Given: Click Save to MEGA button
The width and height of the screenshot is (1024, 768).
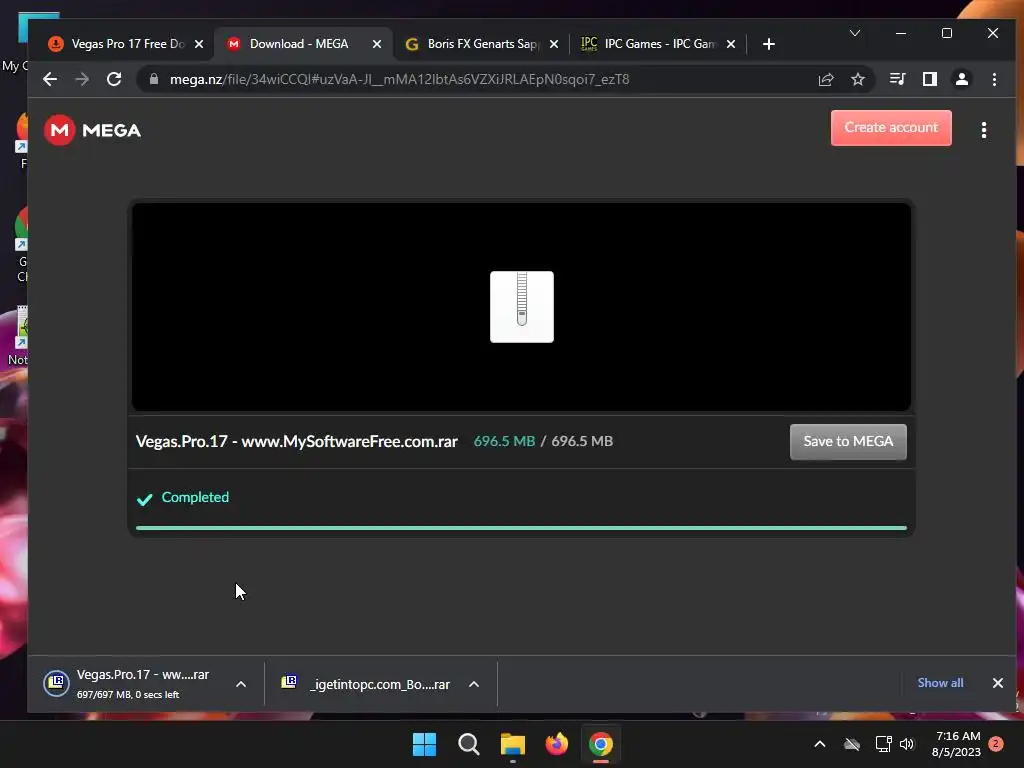Looking at the screenshot, I should point(848,441).
